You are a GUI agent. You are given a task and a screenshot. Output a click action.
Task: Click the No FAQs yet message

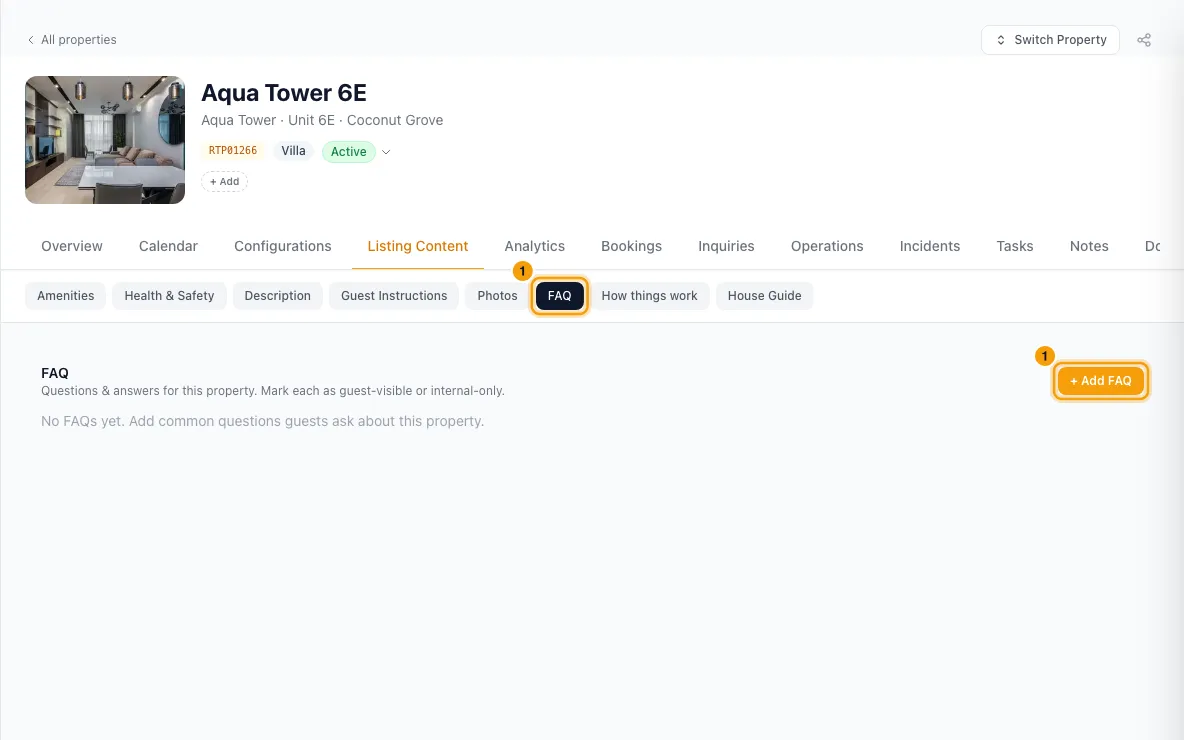[262, 421]
